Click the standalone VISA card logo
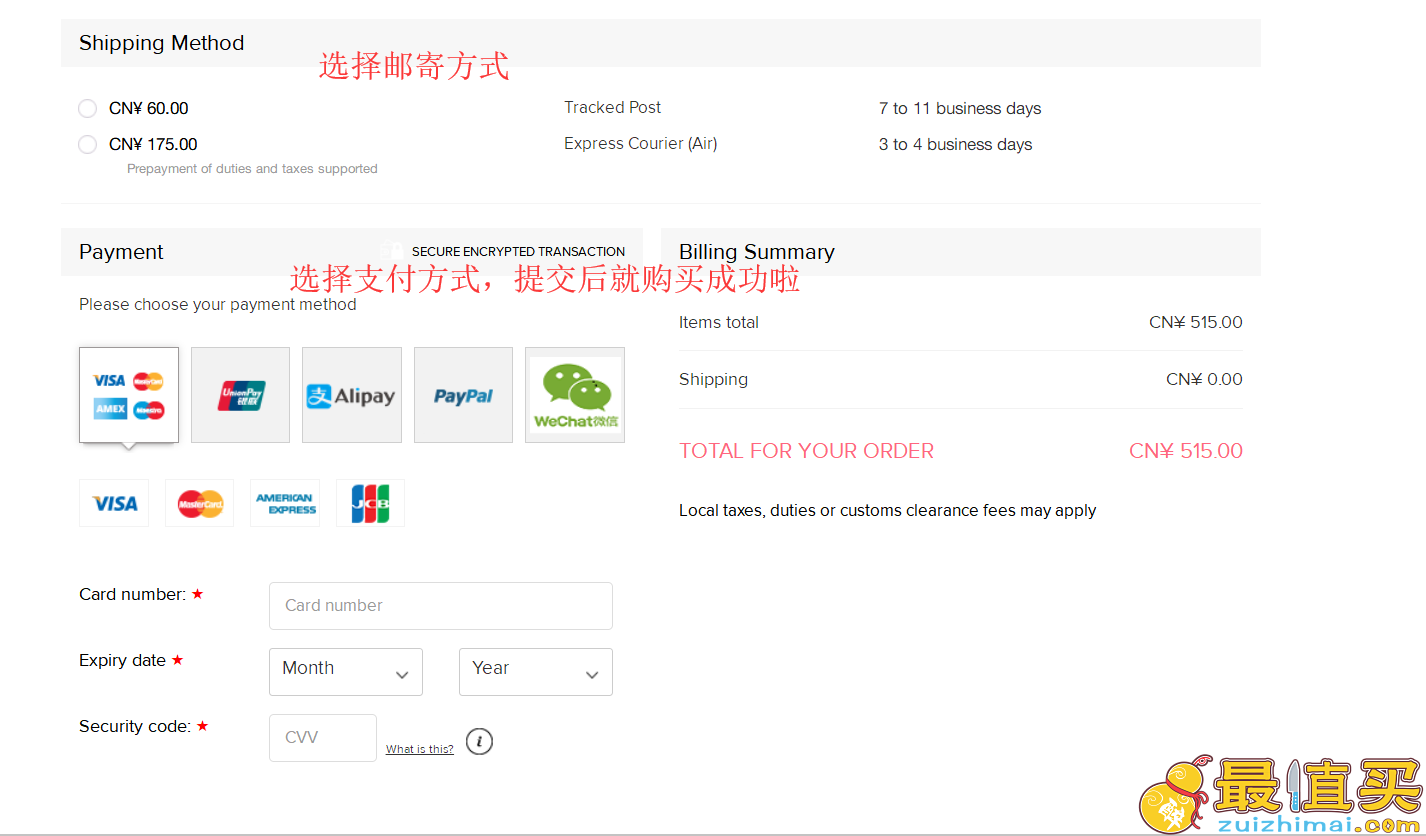1426x836 pixels. click(114, 503)
